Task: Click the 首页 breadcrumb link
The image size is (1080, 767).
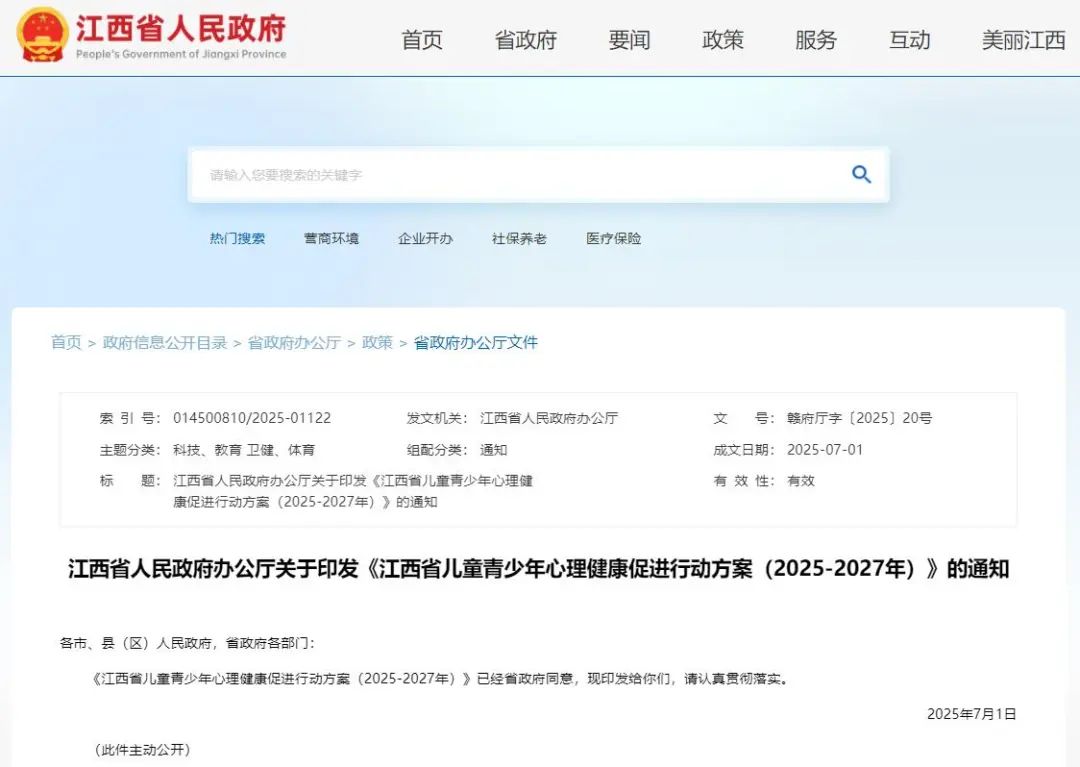Action: 66,342
